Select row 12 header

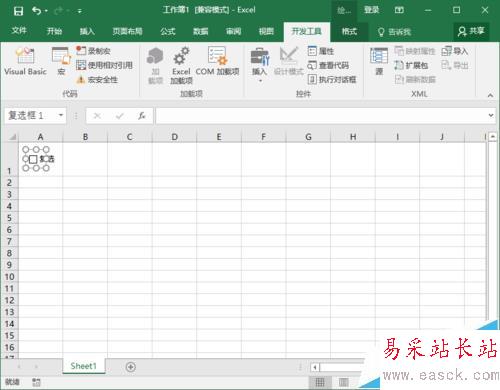coord(9,300)
